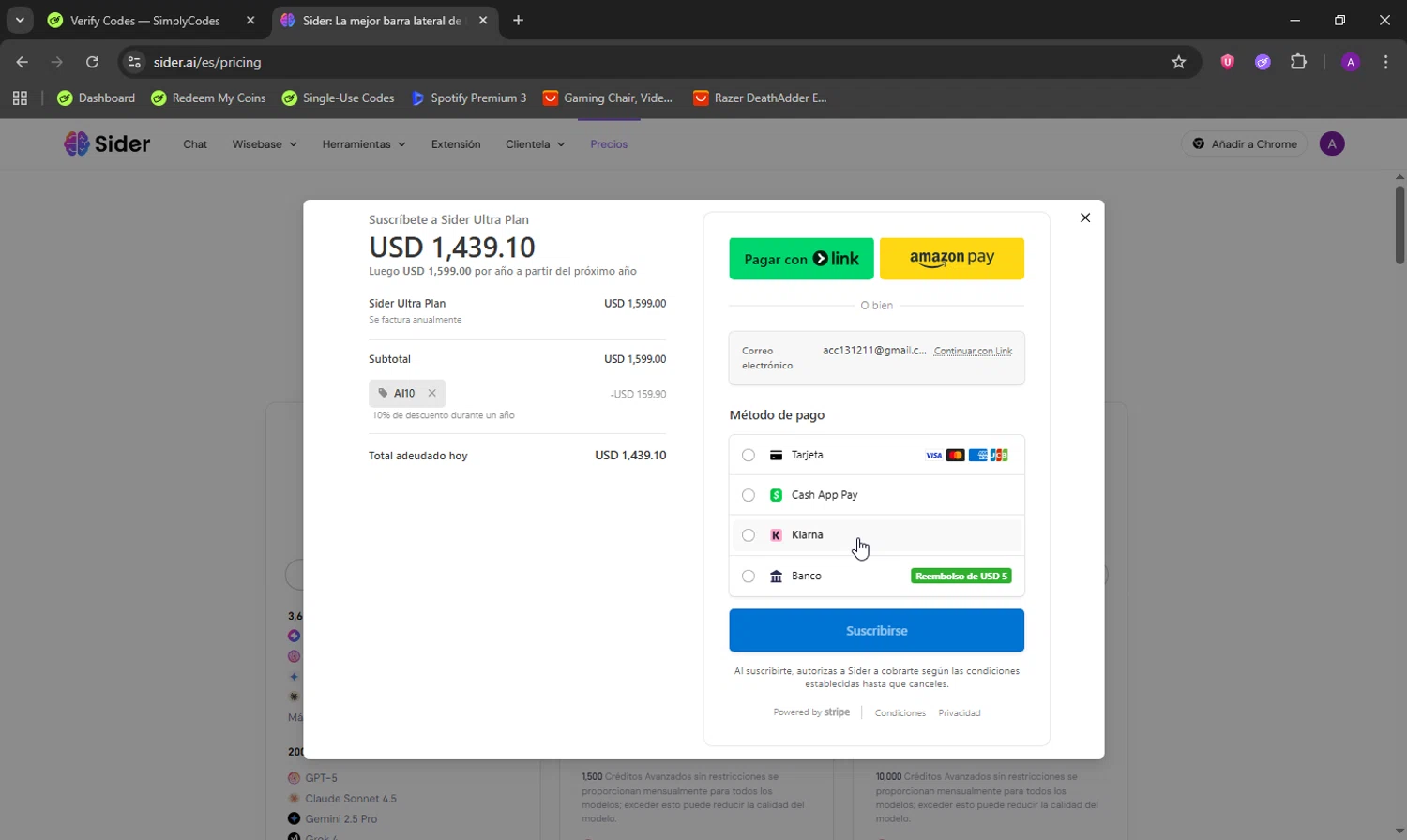This screenshot has height=840, width=1407.
Task: Click the Sider logo in header
Action: [107, 143]
